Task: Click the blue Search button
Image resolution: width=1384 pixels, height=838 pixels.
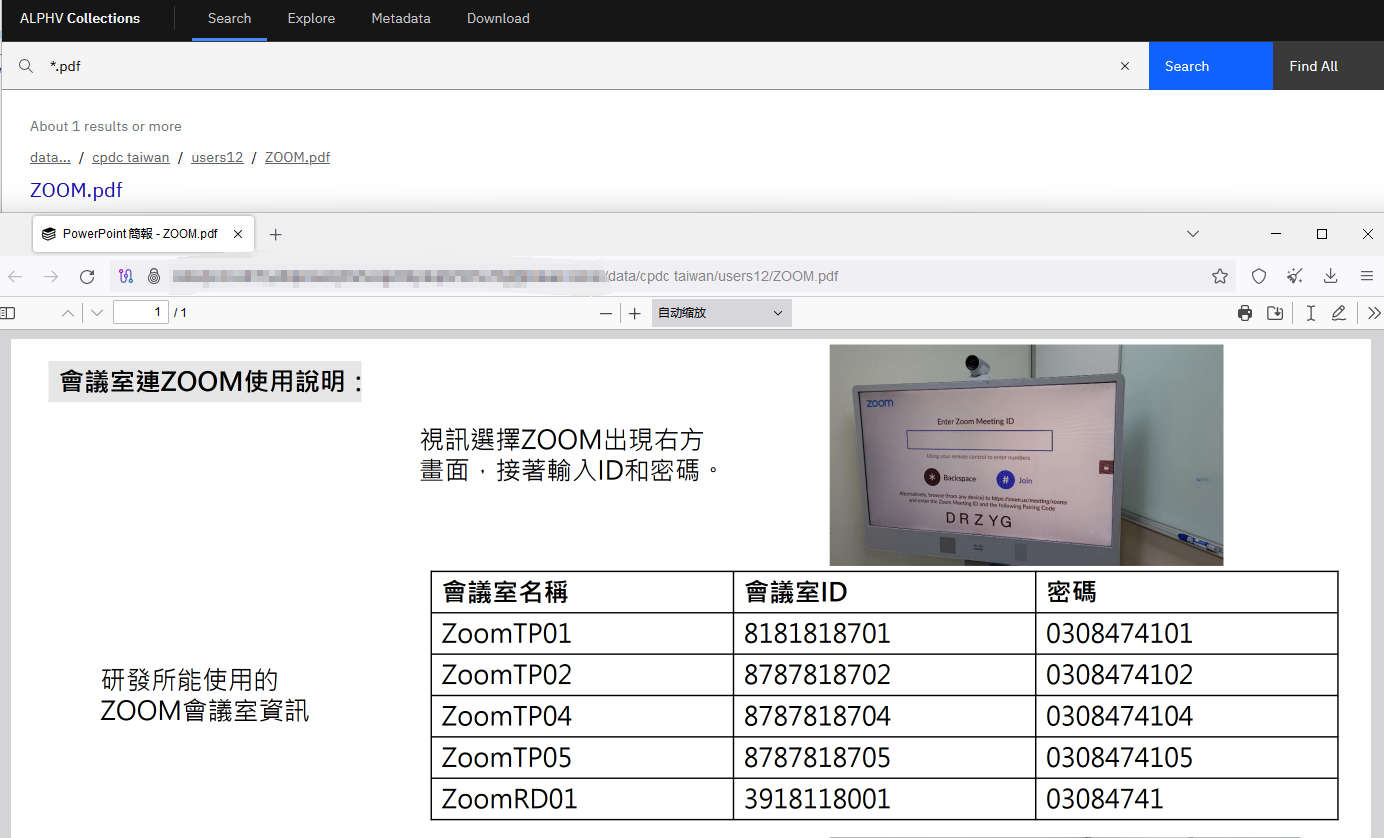Action: click(x=1211, y=66)
